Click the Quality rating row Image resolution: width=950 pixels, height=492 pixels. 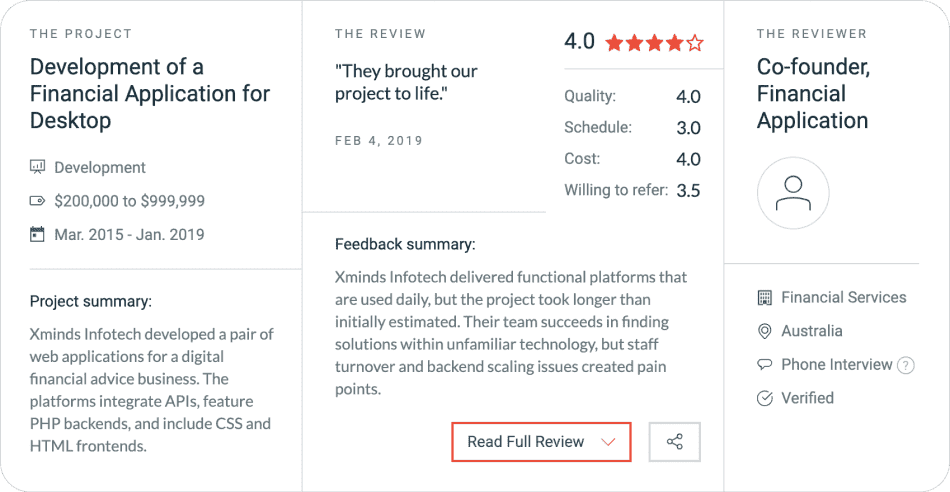point(632,97)
